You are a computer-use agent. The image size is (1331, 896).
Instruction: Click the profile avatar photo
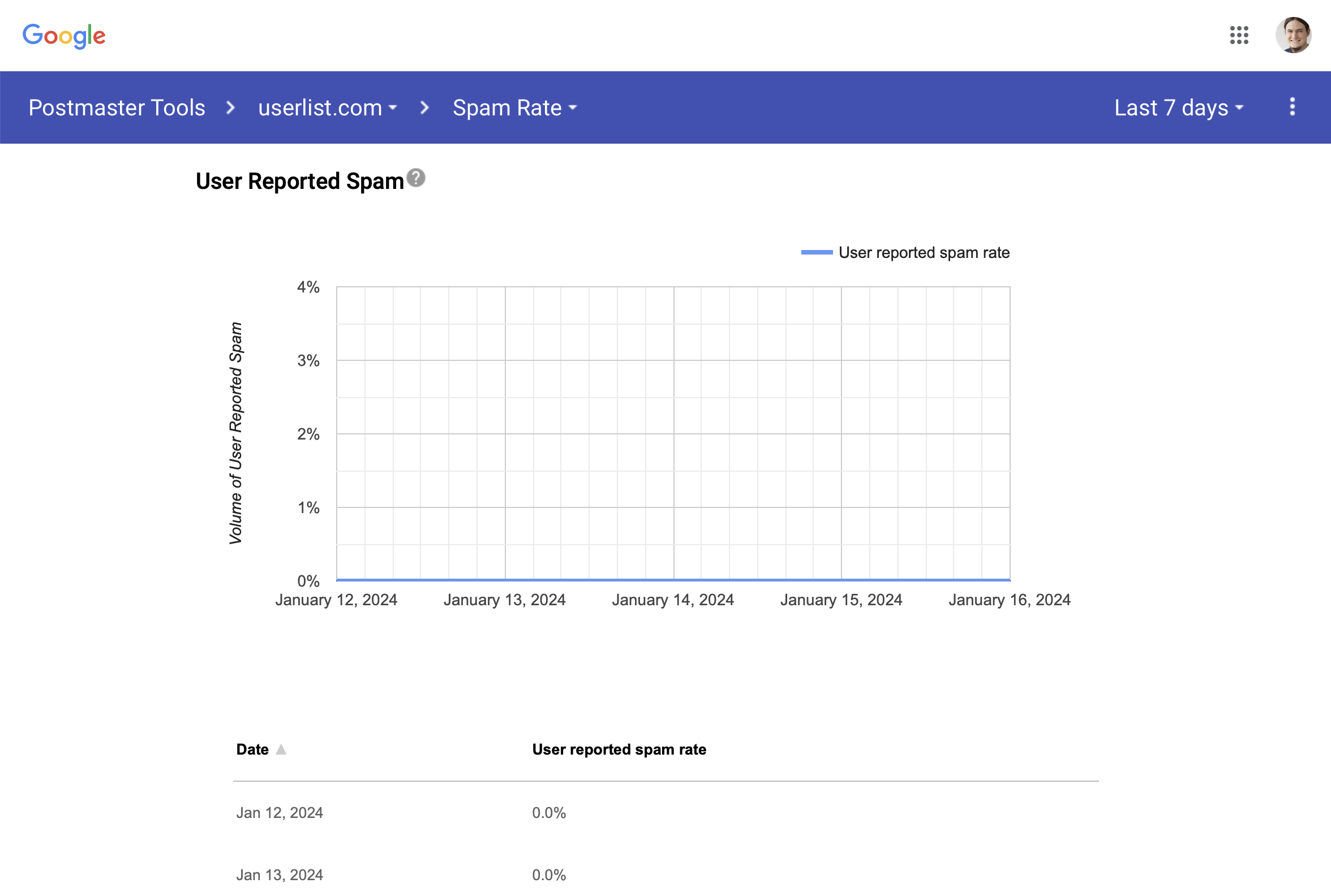[x=1295, y=36]
